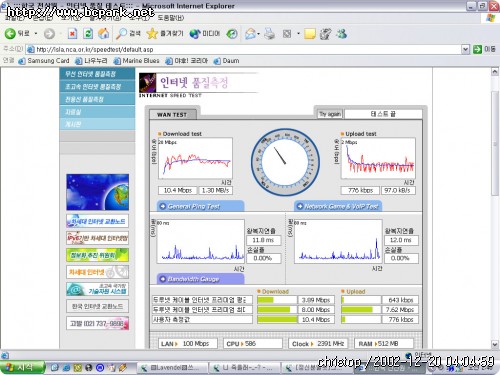Screen dimensions: 500x375
Task: Click the Research notepad toolbar icon
Action: point(325,33)
